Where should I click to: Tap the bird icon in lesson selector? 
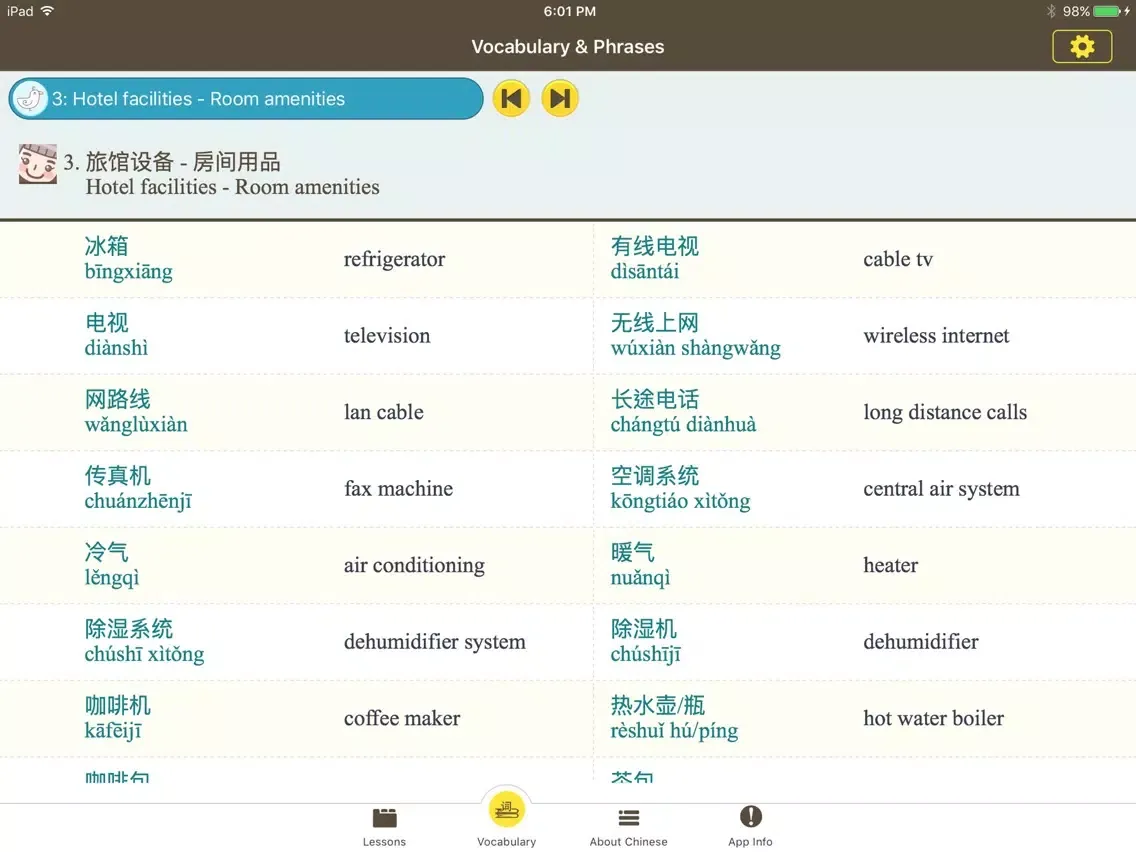coord(30,99)
